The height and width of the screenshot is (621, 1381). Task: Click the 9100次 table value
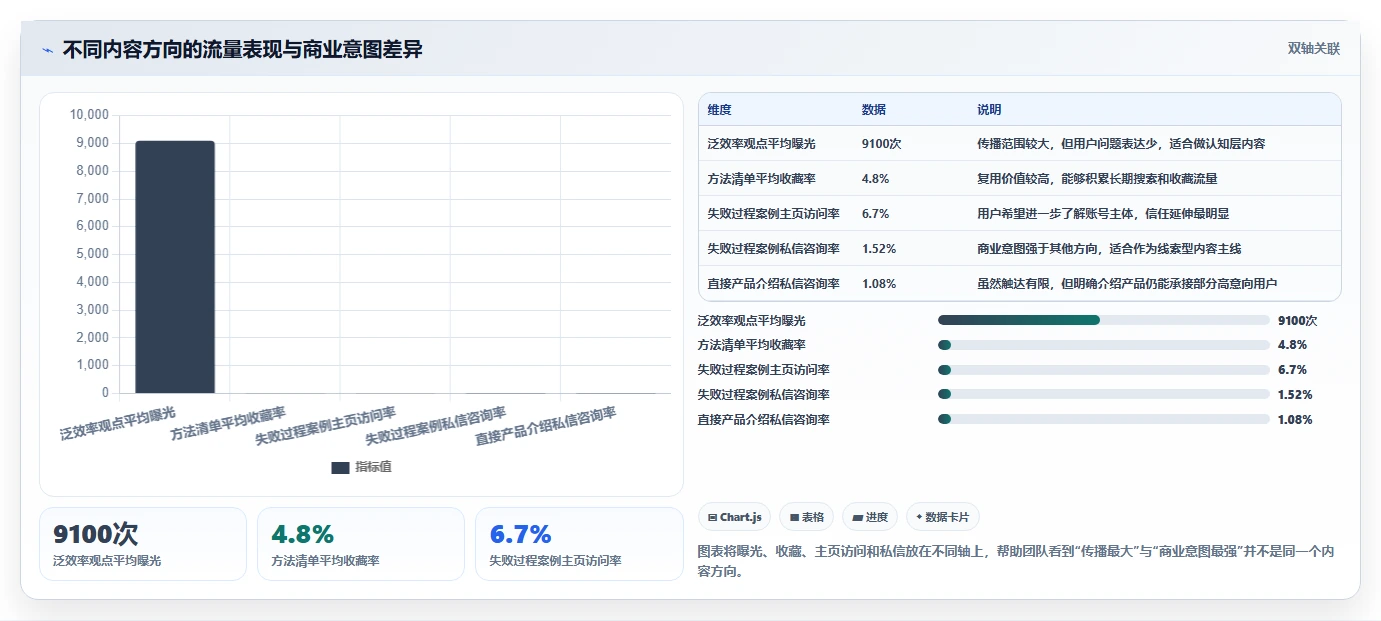881,144
